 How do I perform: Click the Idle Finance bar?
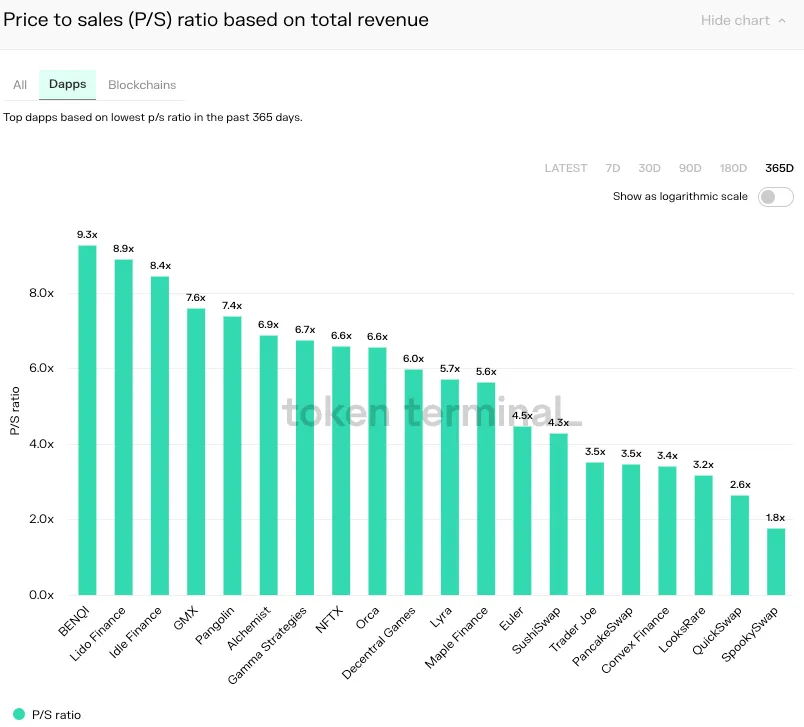tap(160, 436)
